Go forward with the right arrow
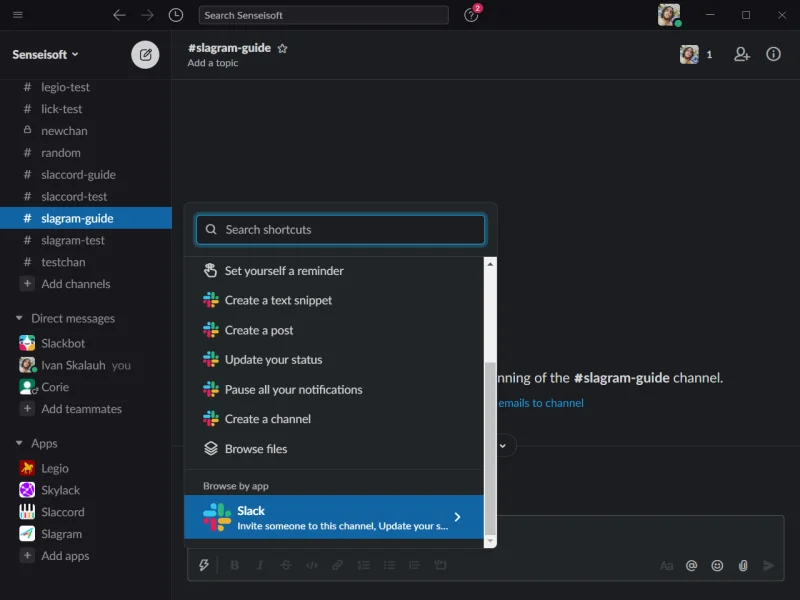Screen dimensions: 800x600 point(147,15)
